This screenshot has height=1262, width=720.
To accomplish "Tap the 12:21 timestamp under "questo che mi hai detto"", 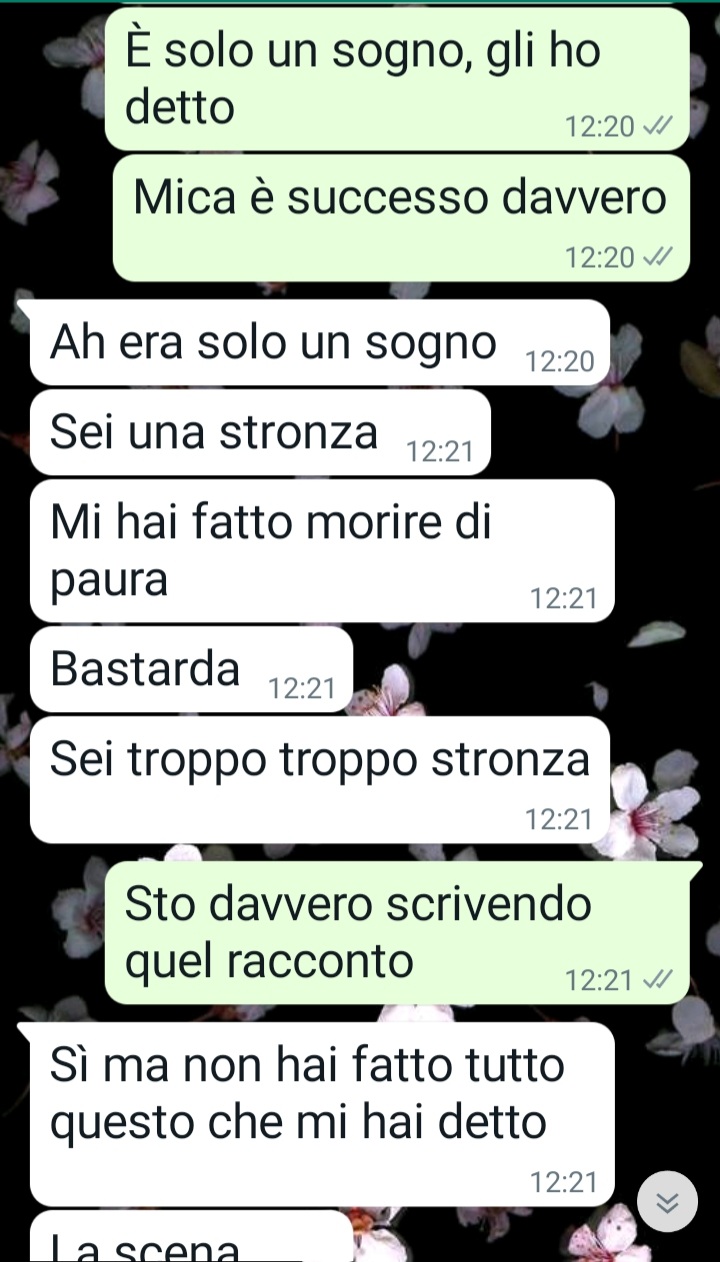I will coord(564,1183).
